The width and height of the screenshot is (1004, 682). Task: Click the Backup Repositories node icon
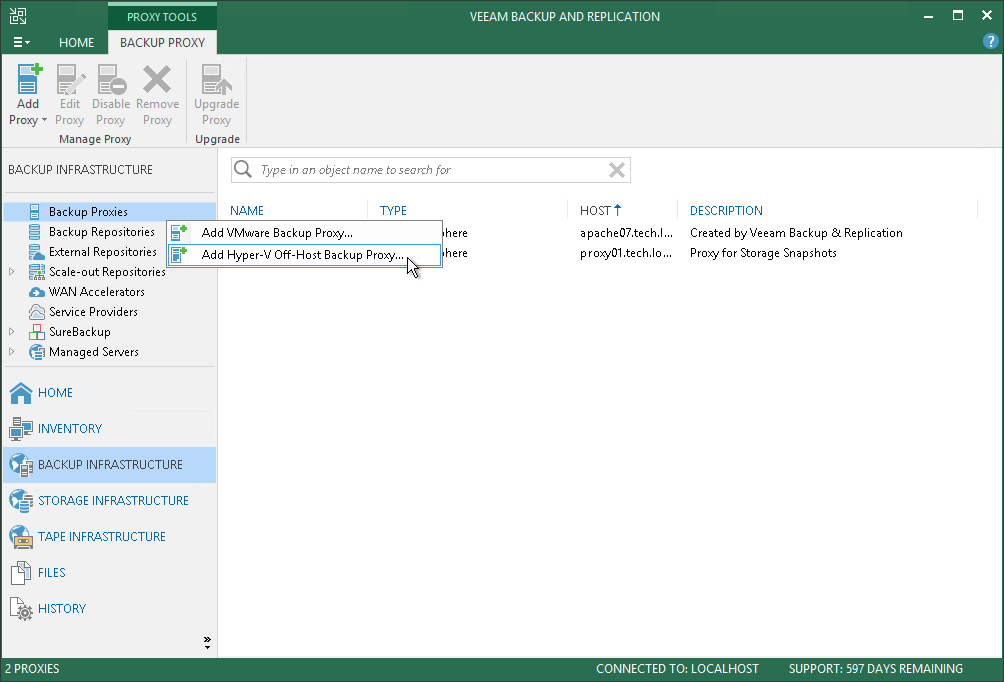click(x=35, y=232)
